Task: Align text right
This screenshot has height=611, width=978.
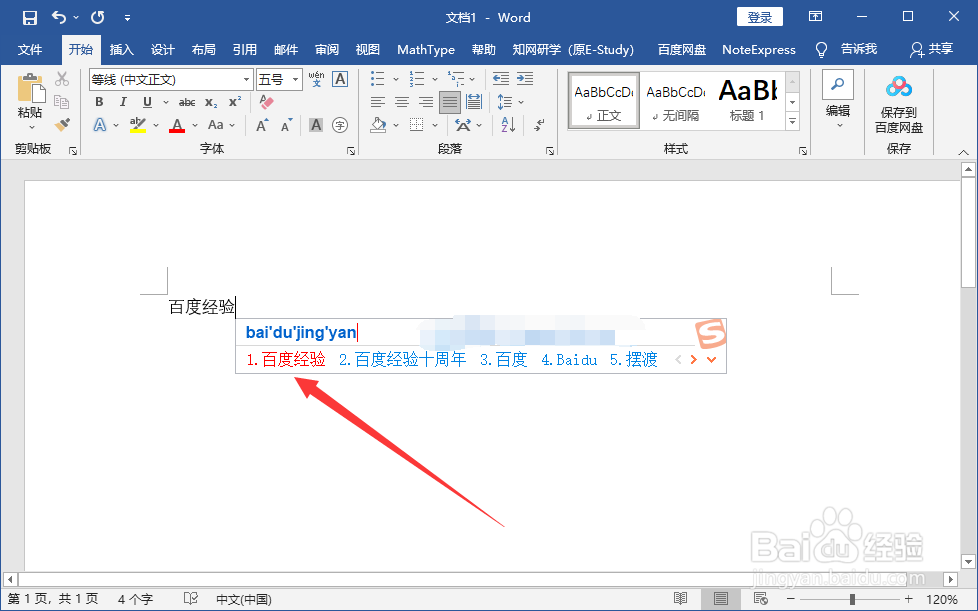Action: pos(426,102)
